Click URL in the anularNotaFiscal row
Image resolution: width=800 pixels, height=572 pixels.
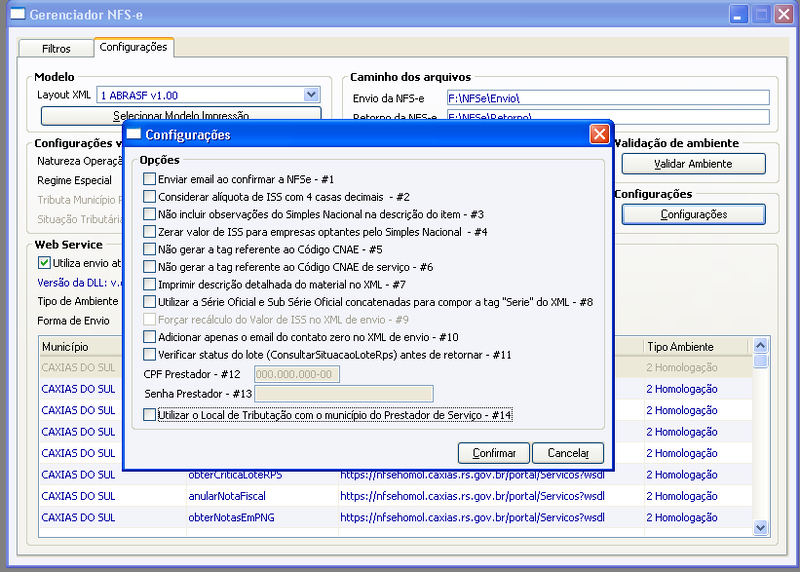472,496
